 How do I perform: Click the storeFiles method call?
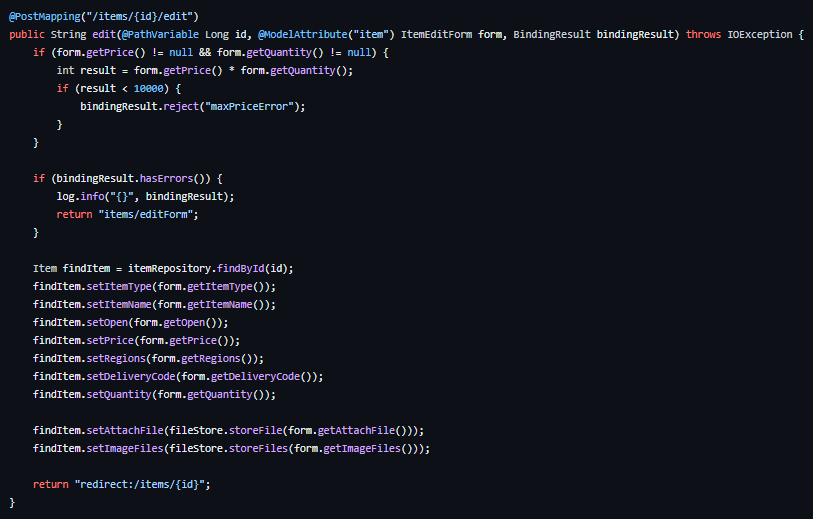coord(258,448)
